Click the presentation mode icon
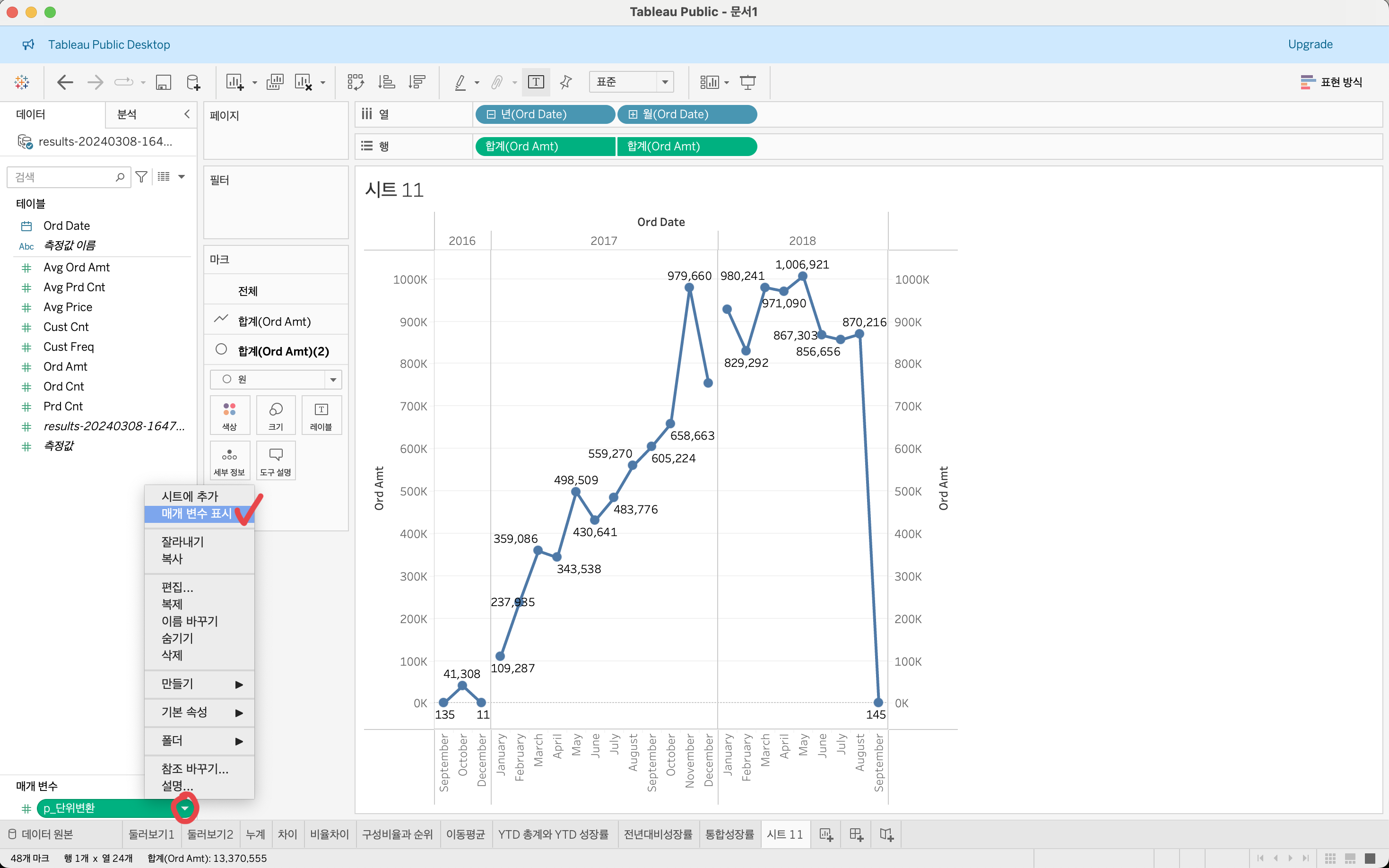The height and width of the screenshot is (868, 1389). click(747, 82)
